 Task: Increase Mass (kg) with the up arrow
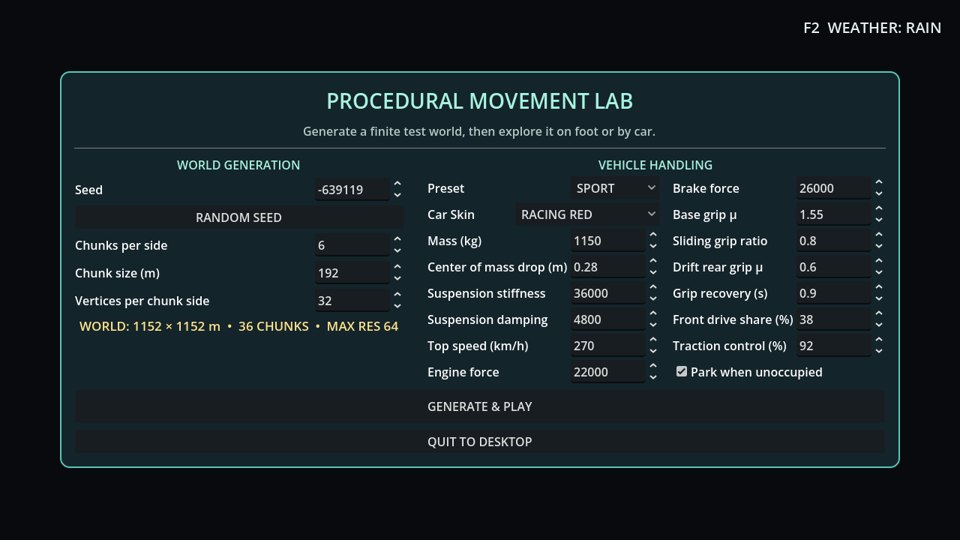pos(653,235)
